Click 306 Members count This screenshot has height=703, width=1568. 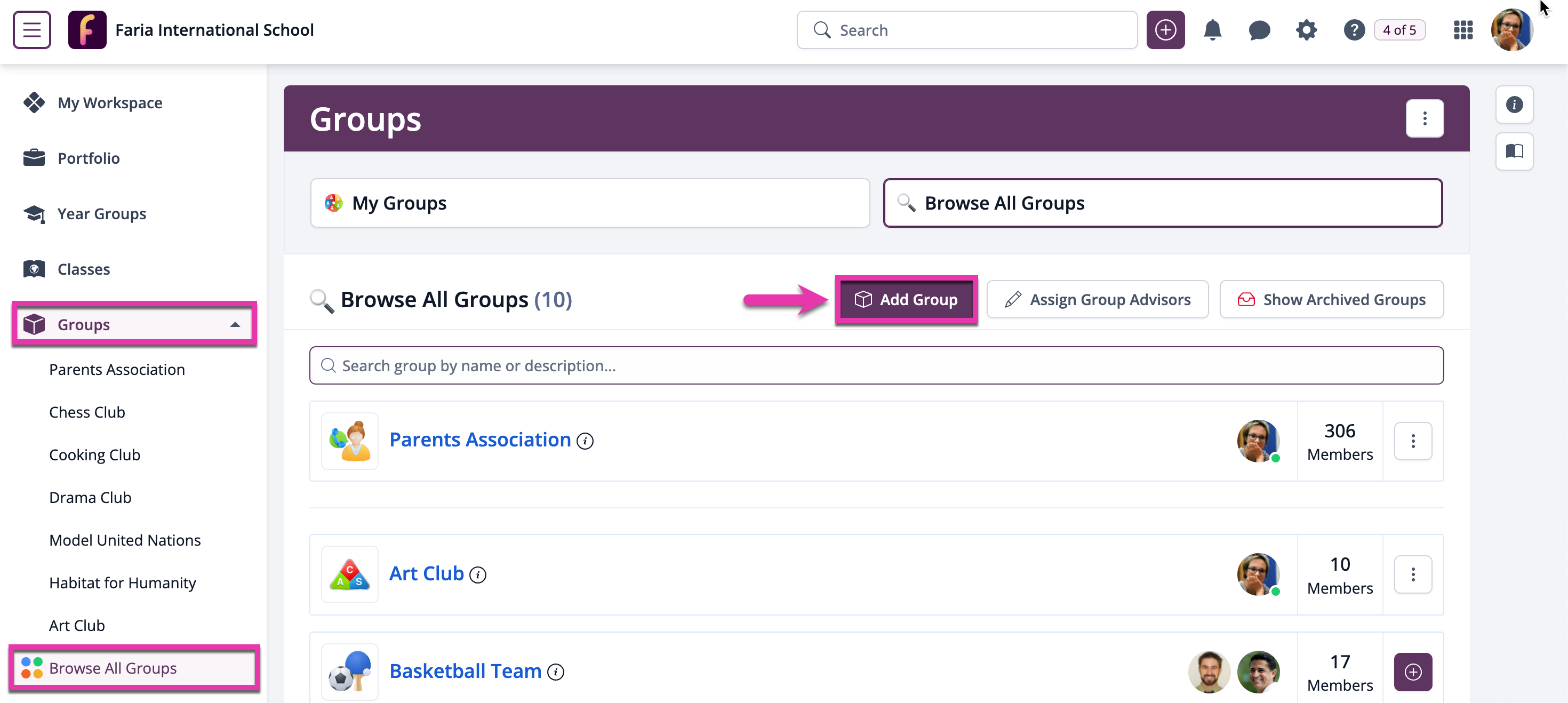click(1339, 441)
